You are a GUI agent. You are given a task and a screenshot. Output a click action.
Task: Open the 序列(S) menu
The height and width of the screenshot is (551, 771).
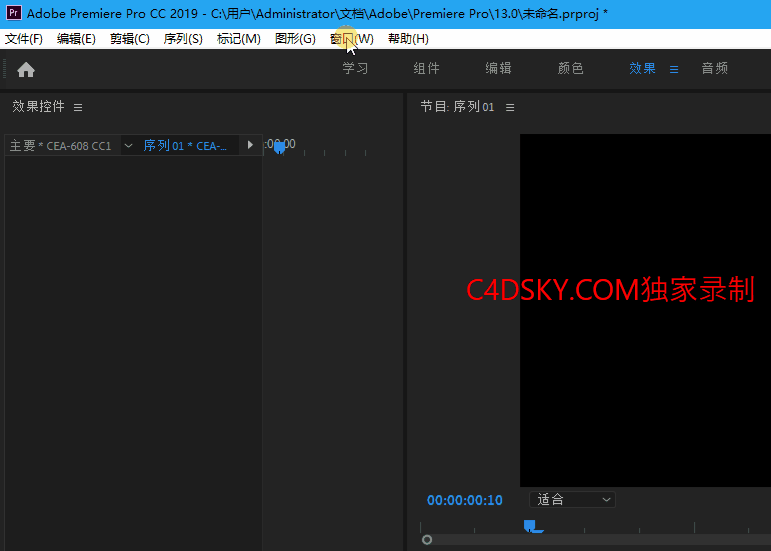[x=183, y=39]
